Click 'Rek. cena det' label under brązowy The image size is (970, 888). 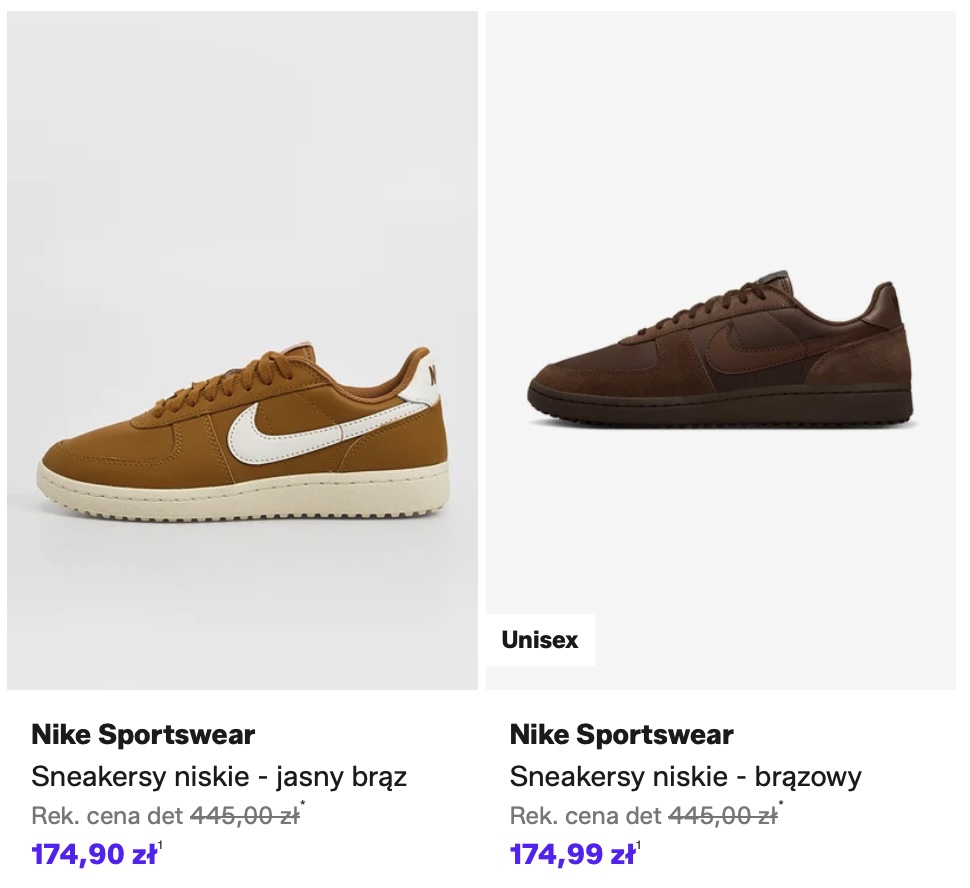[x=585, y=816]
